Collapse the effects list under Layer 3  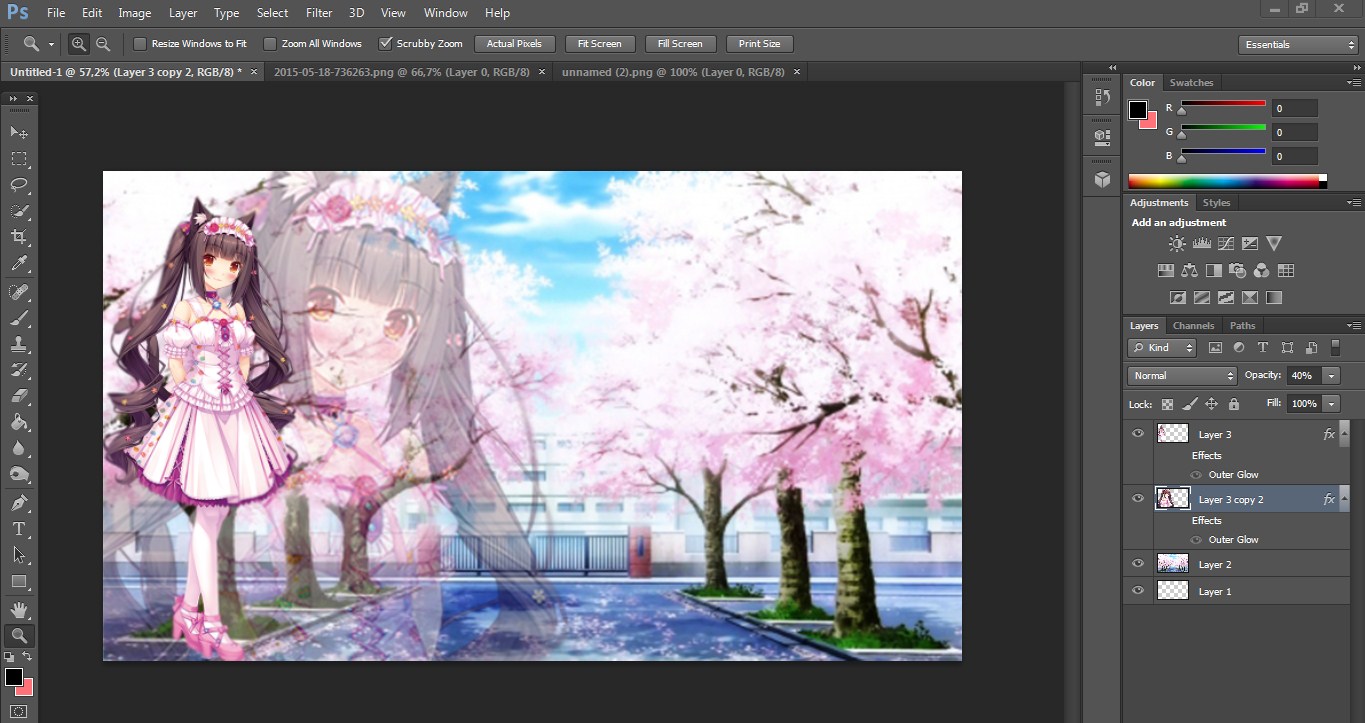click(x=1345, y=433)
